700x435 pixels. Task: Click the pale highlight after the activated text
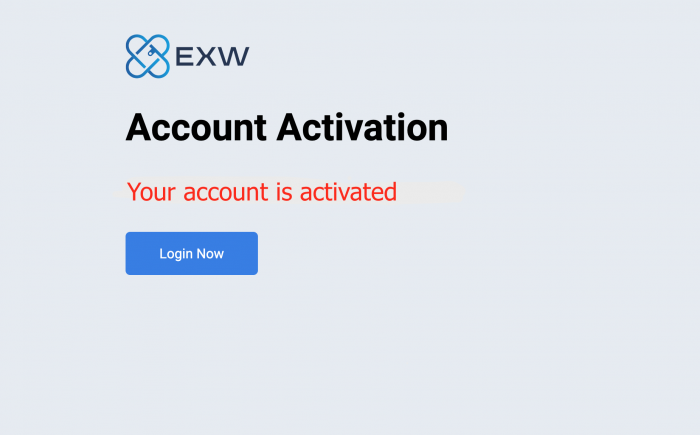(x=431, y=193)
